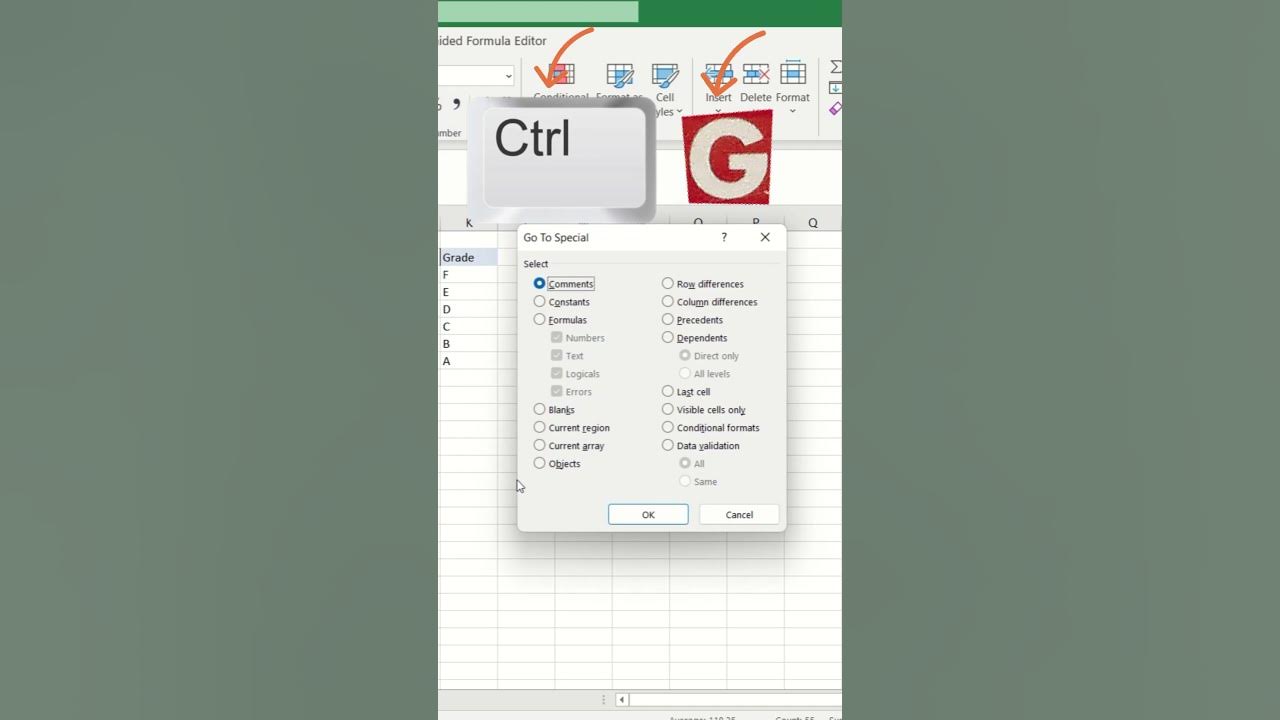Image resolution: width=1280 pixels, height=720 pixels.
Task: Expand the Format dropdown arrow
Action: 793,111
